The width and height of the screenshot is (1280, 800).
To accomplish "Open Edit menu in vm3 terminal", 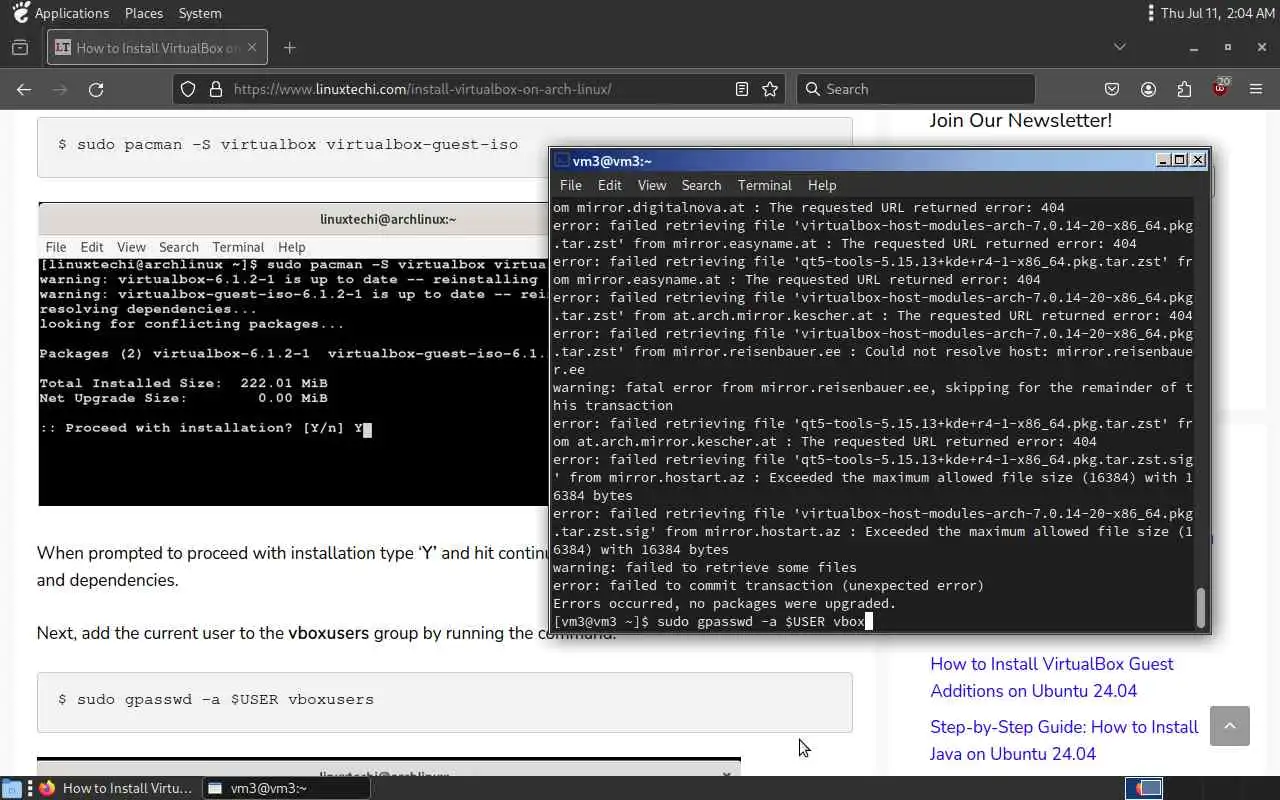I will pos(610,185).
